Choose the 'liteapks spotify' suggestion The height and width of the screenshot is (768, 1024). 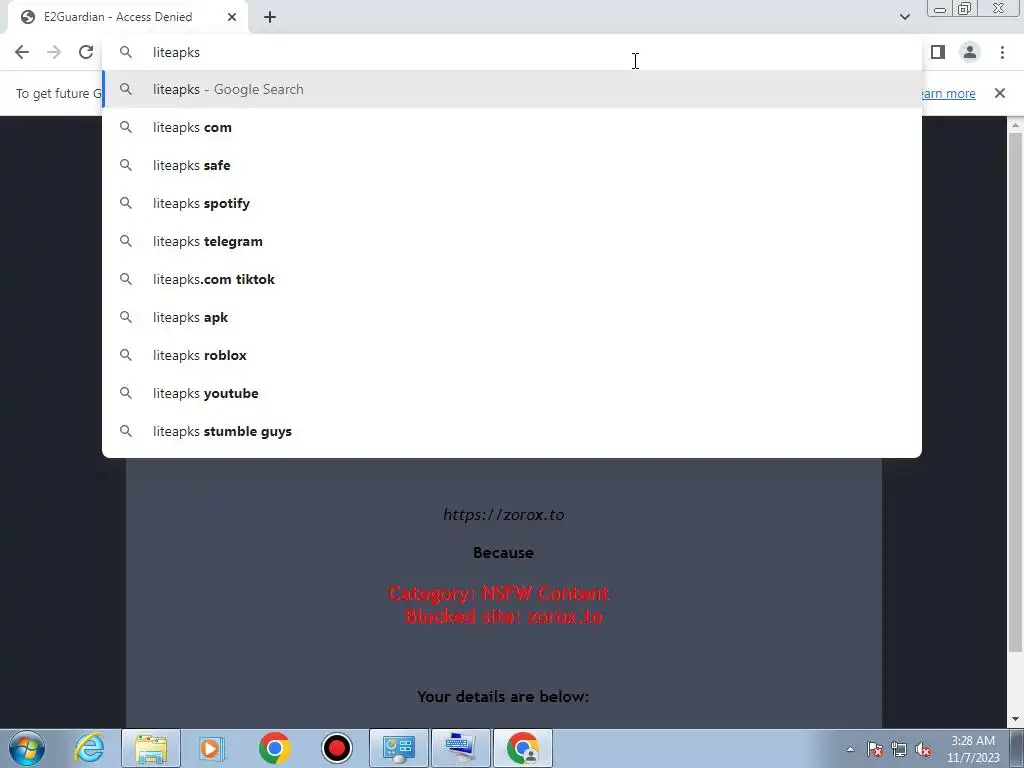pos(512,203)
